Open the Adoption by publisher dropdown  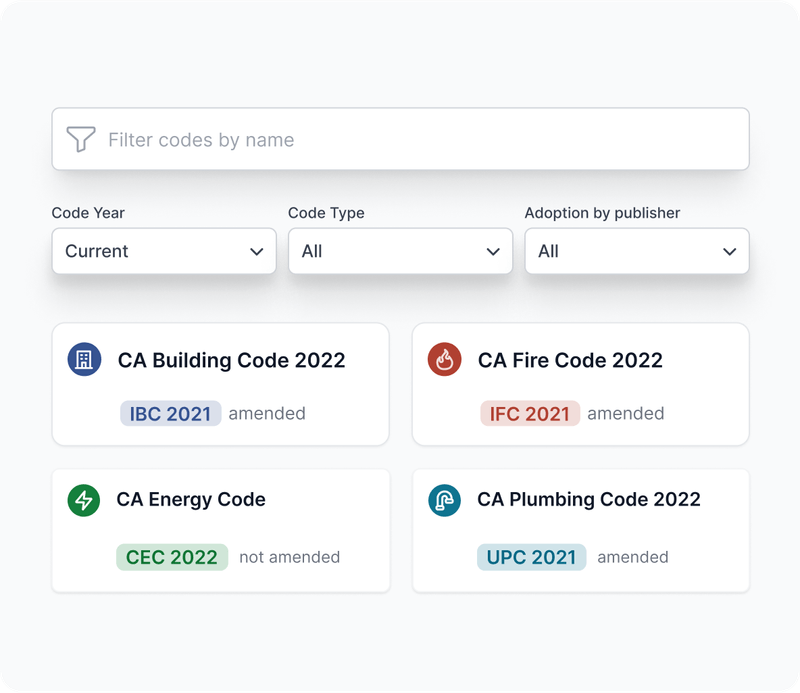pos(636,251)
